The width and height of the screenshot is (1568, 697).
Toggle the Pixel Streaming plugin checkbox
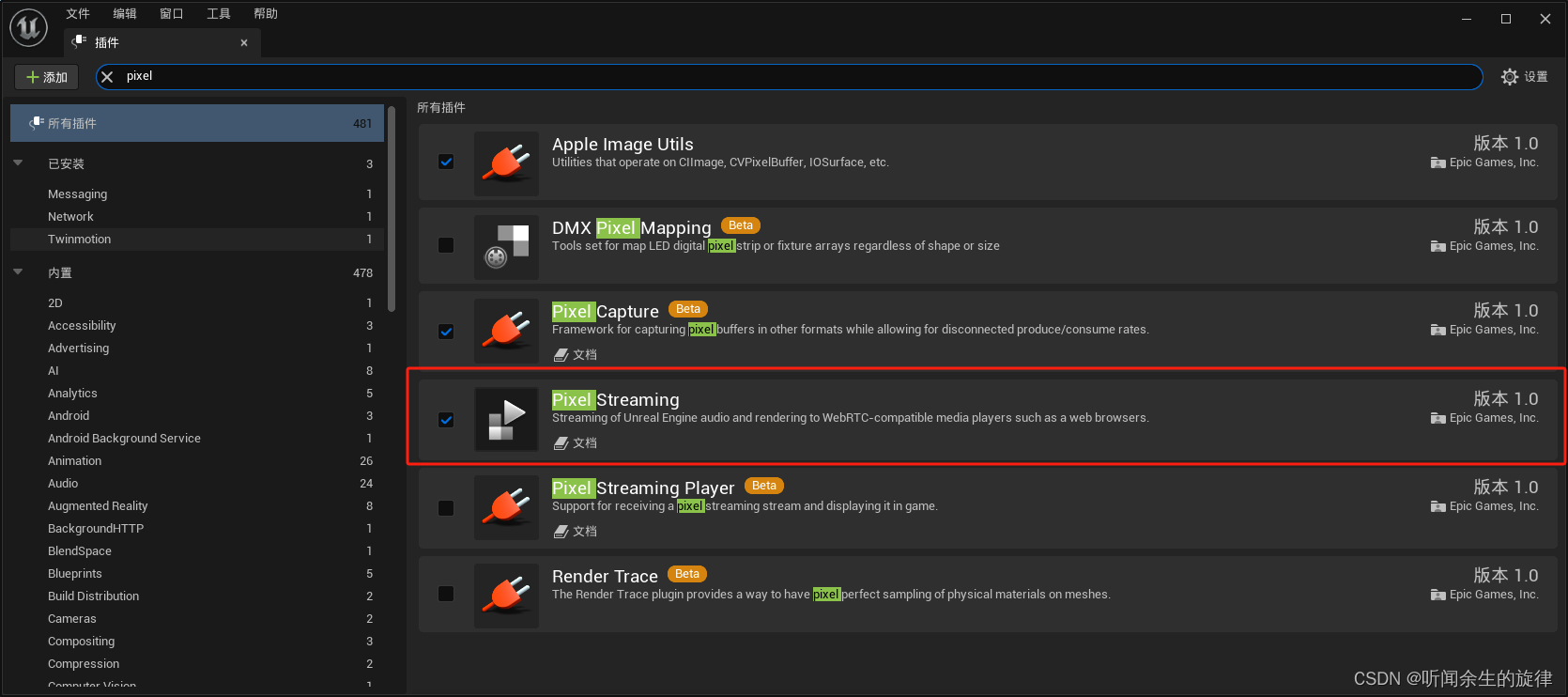[x=446, y=420]
